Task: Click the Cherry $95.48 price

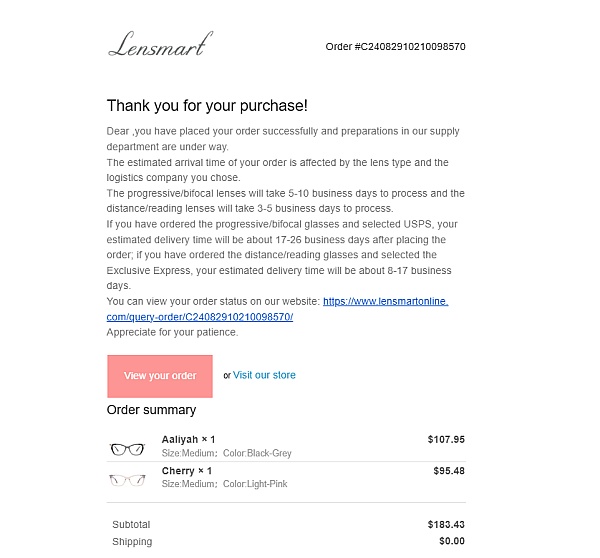Action: 449,471
